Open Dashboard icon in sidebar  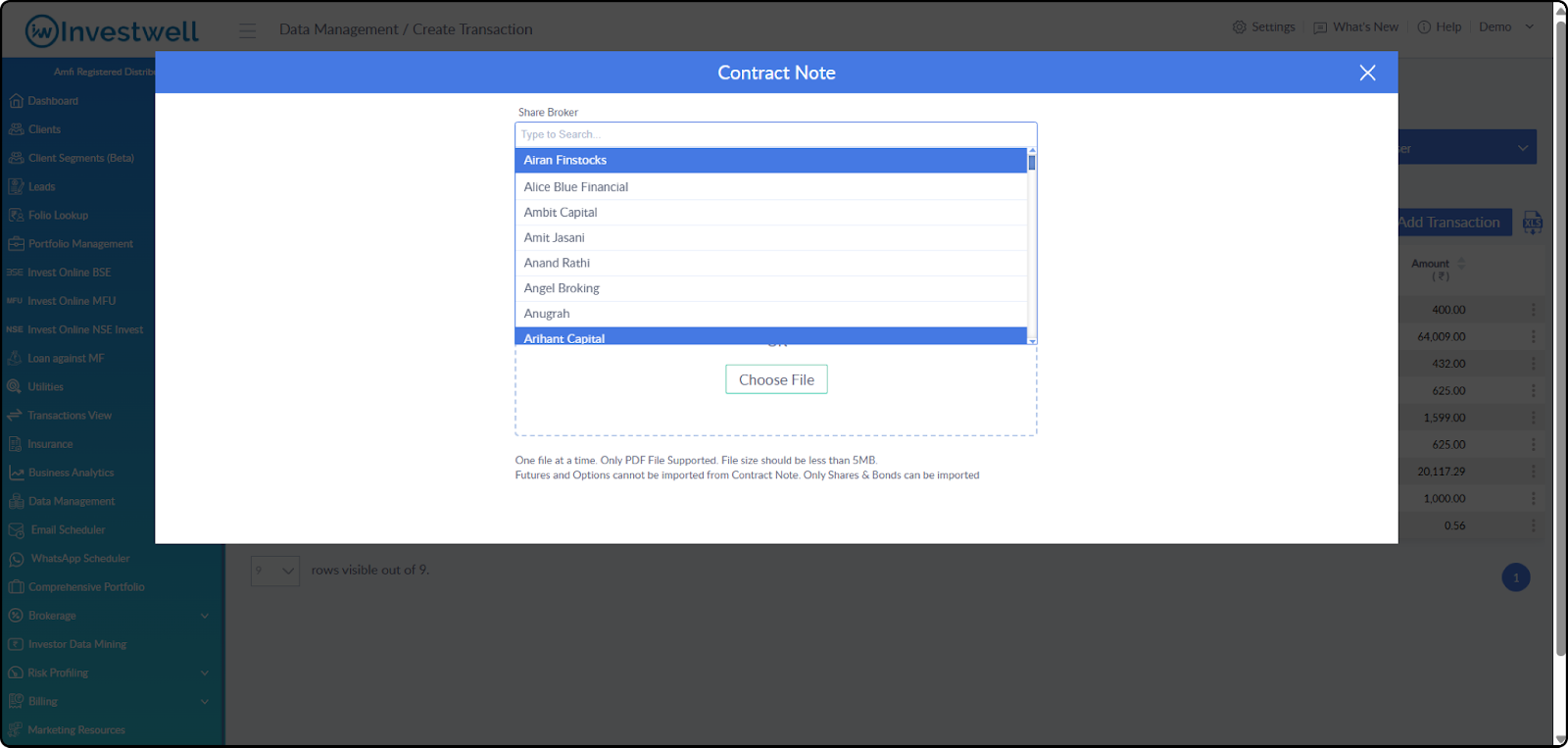coord(16,101)
